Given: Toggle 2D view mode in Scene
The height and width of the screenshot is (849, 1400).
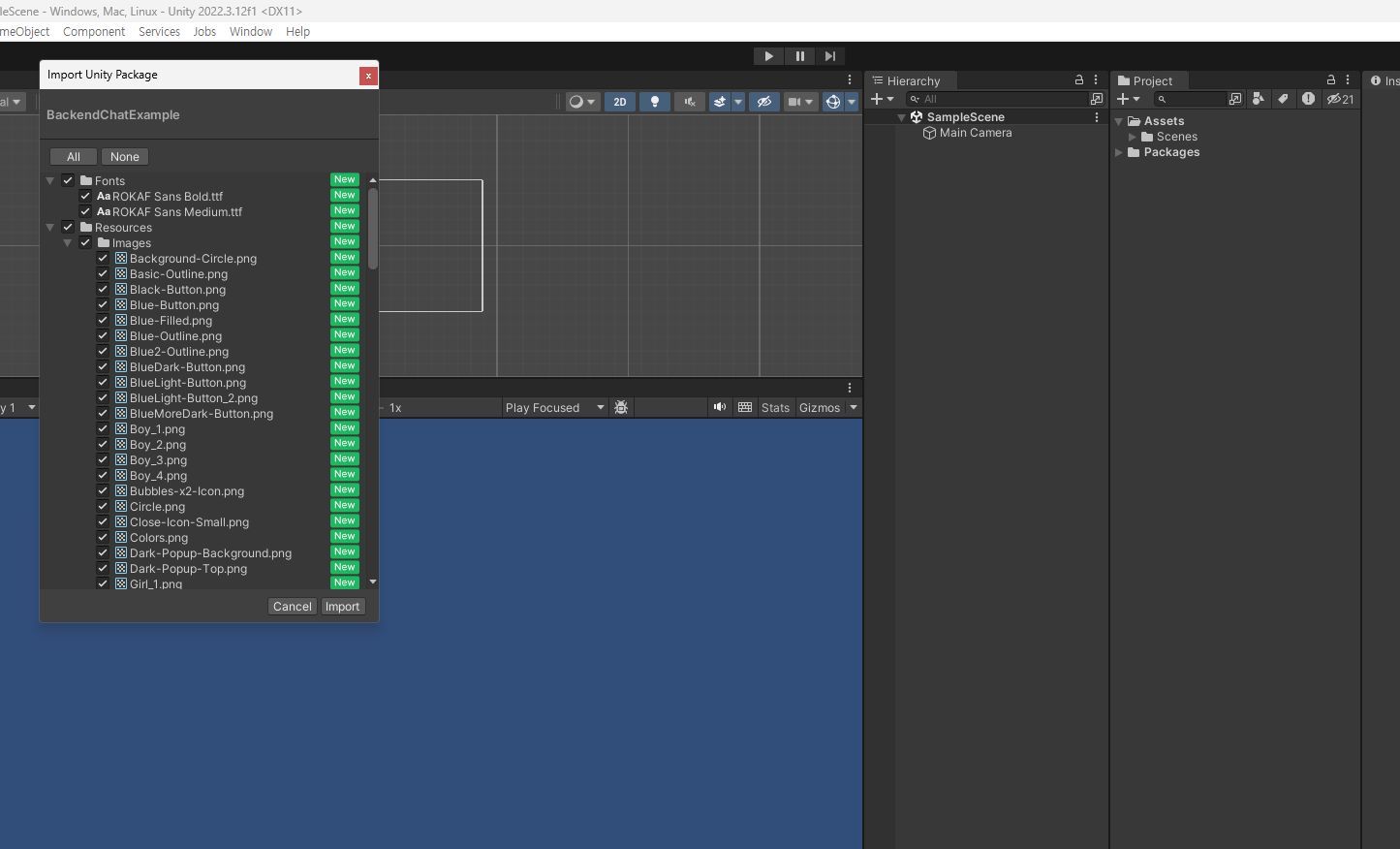Looking at the screenshot, I should [620, 102].
